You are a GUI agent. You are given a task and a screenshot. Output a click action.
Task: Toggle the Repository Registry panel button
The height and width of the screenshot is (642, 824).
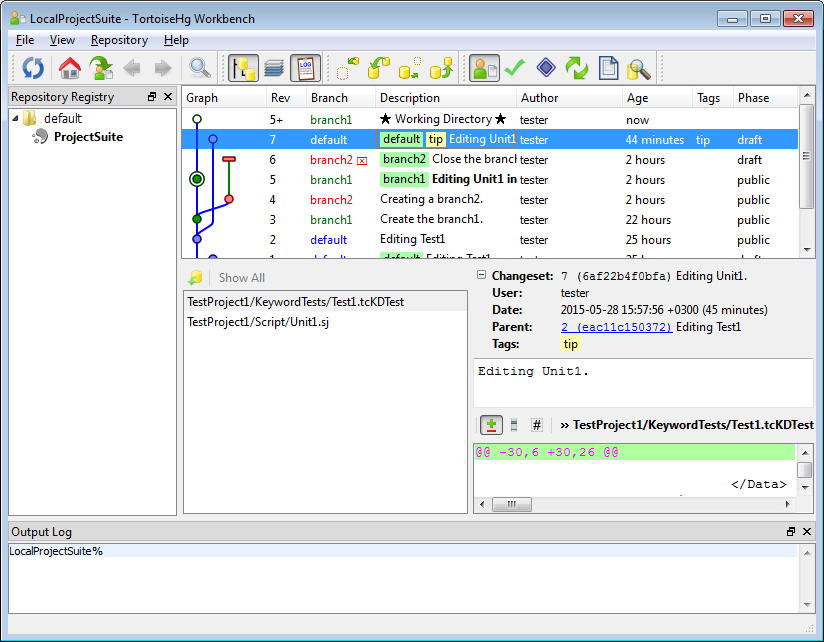click(243, 68)
